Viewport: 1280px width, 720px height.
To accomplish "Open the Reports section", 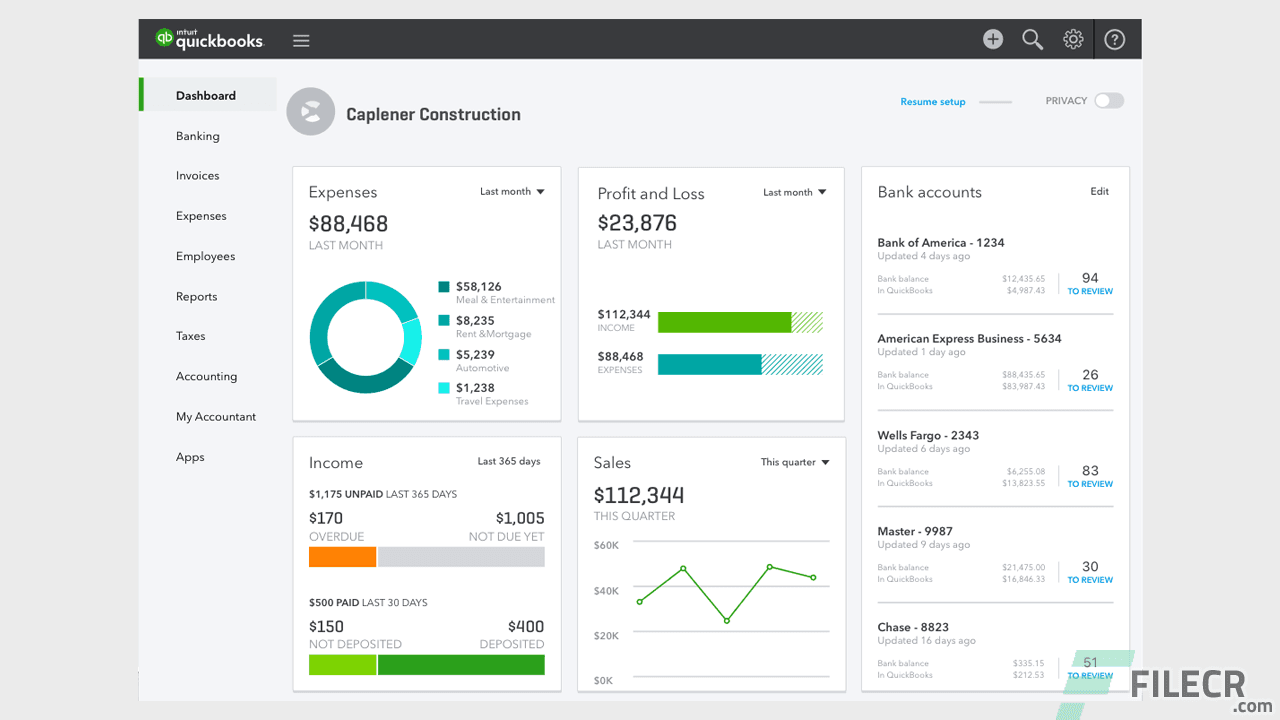I will click(196, 296).
